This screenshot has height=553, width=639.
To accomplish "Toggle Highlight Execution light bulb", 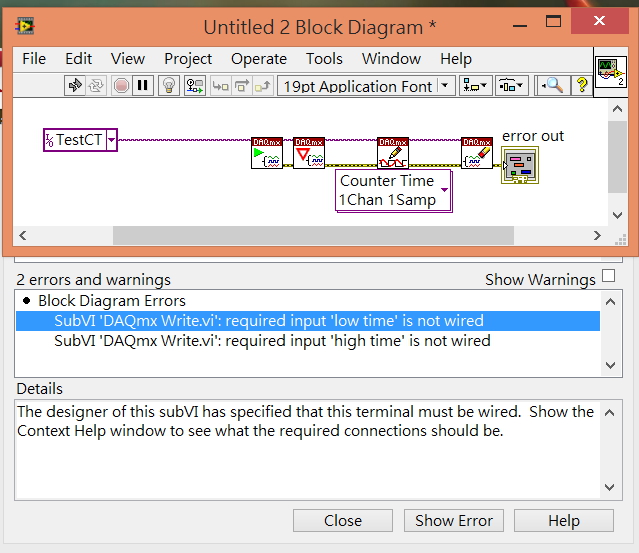I will pos(169,86).
